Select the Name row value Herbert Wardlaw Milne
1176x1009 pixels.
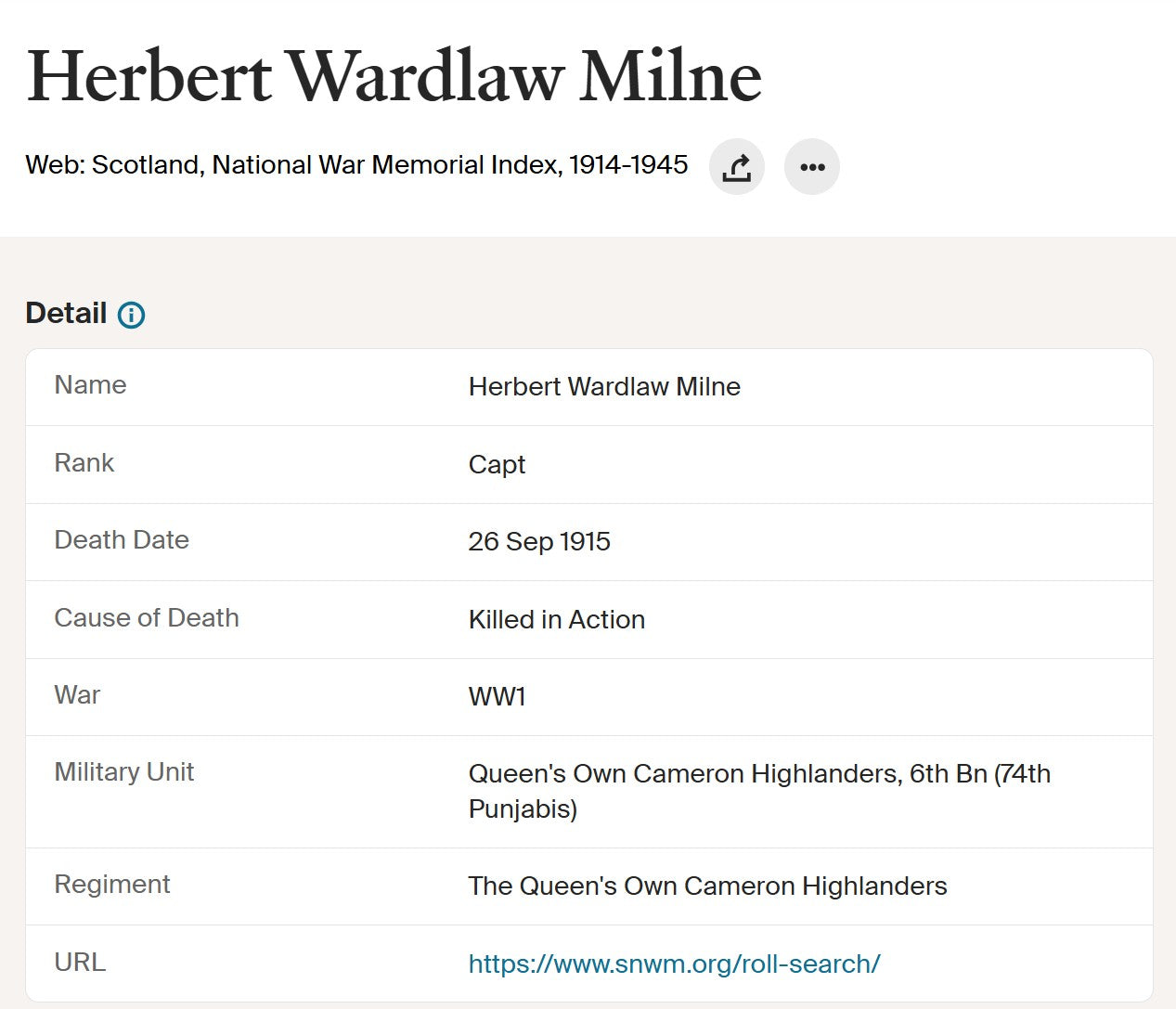pos(605,387)
